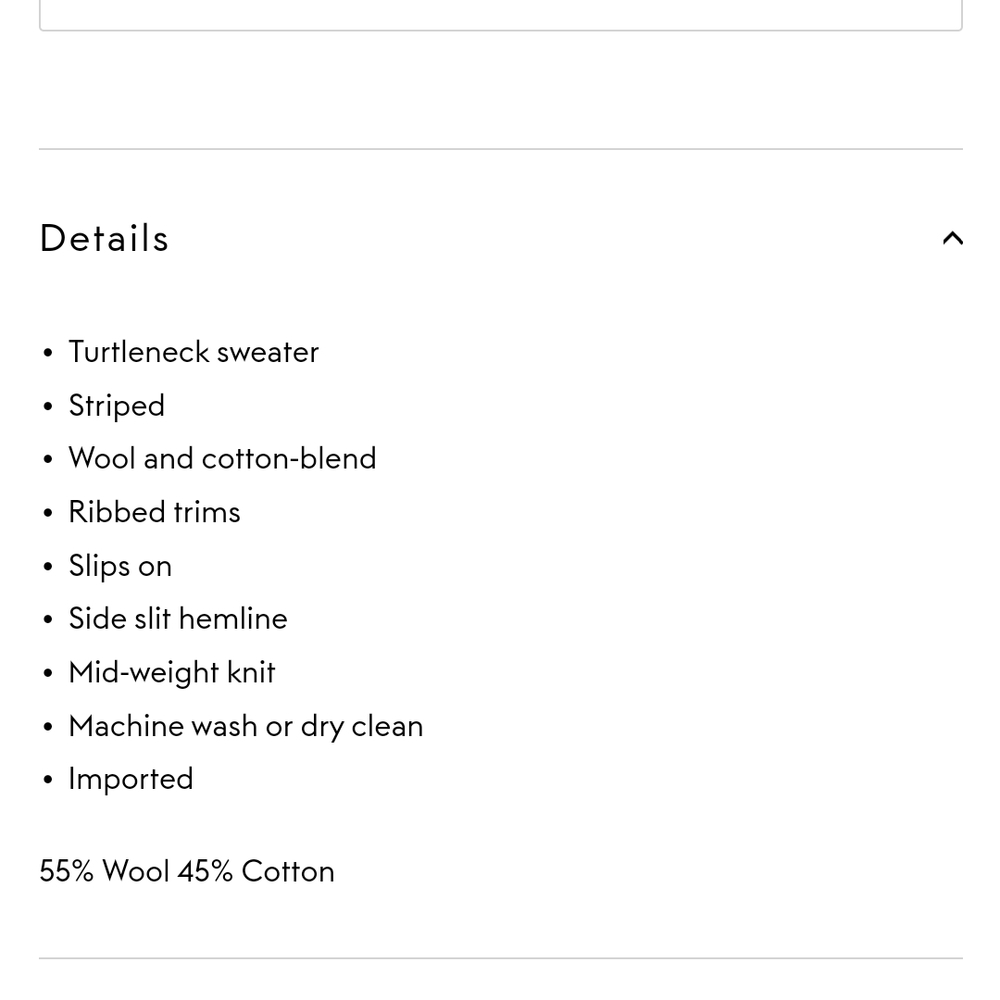Select the Ribbed trims line

pos(154,512)
